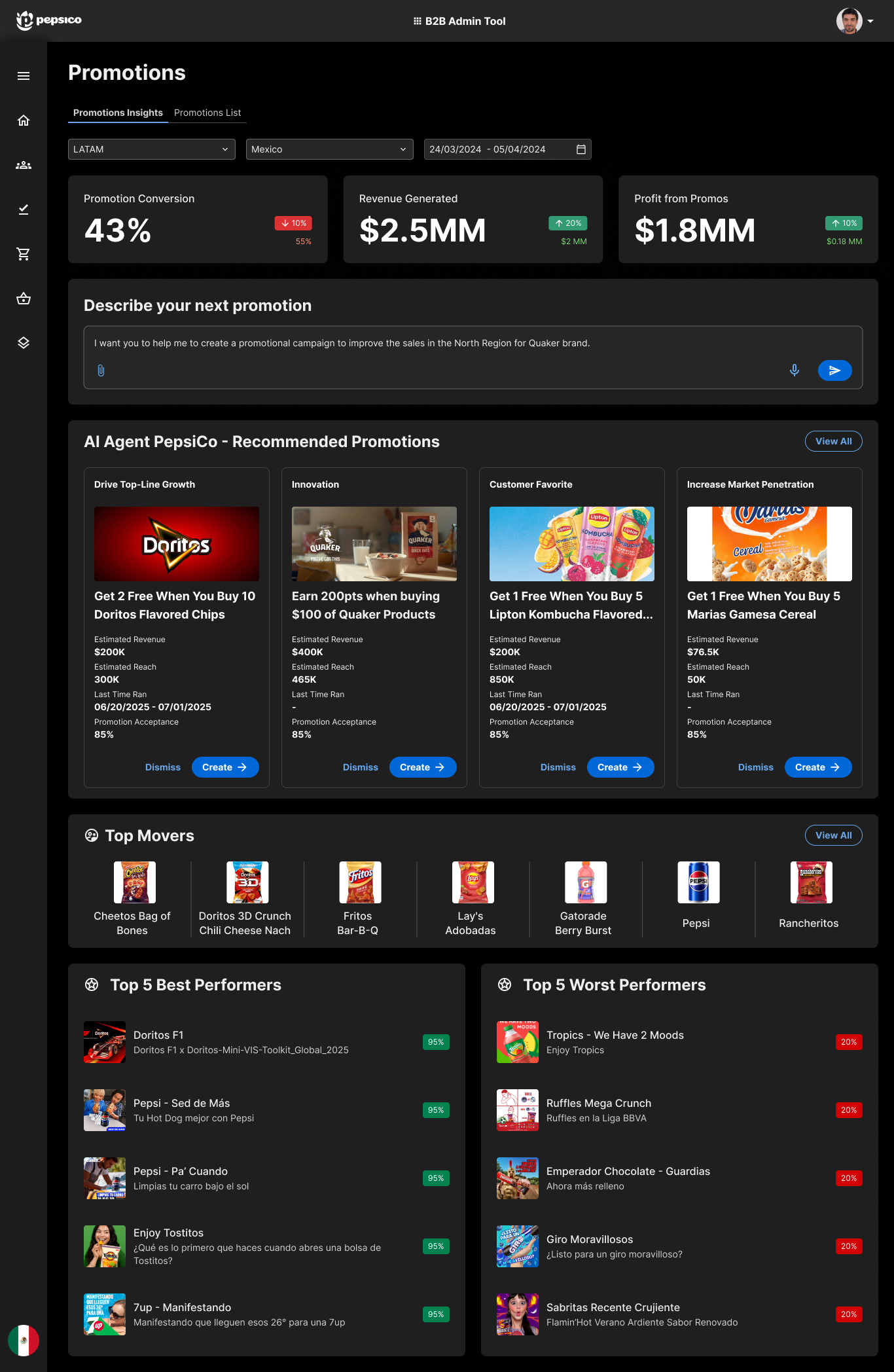The height and width of the screenshot is (1372, 894).
Task: Click the attachment paperclip icon
Action: coord(101,370)
